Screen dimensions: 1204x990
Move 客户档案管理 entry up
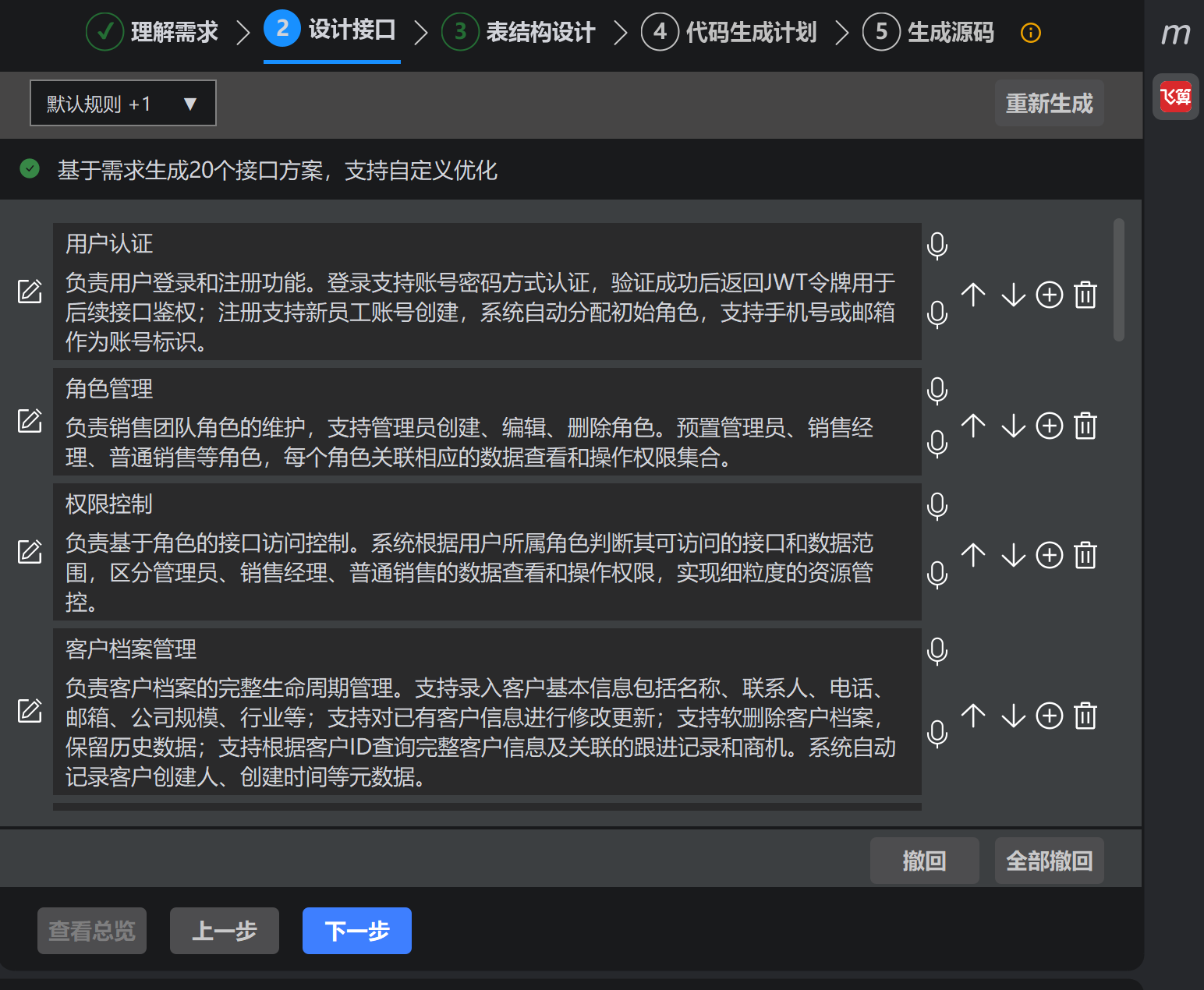(x=973, y=716)
